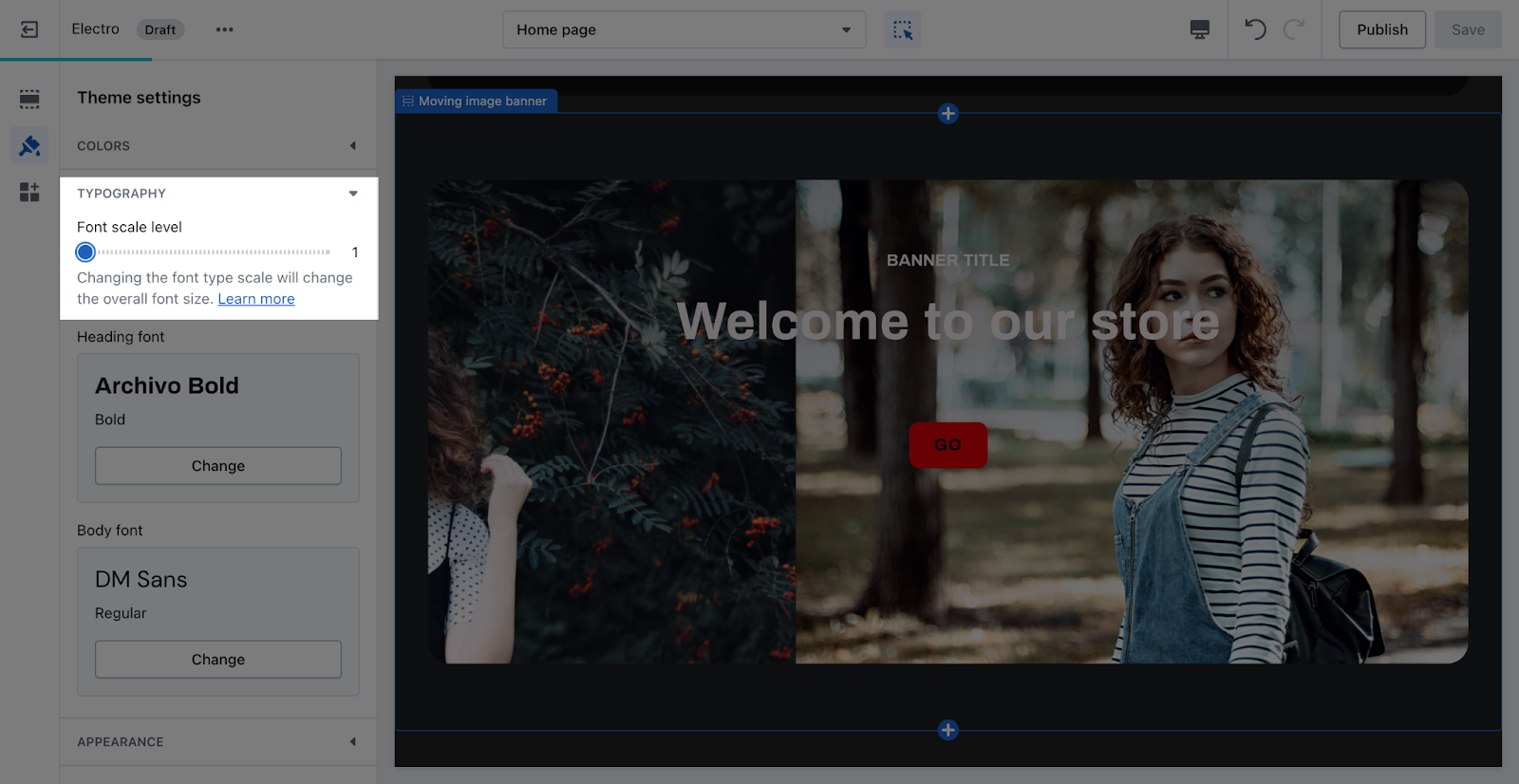1519x784 pixels.
Task: Click the 'Welcome to our store' heading
Action: tap(947, 322)
